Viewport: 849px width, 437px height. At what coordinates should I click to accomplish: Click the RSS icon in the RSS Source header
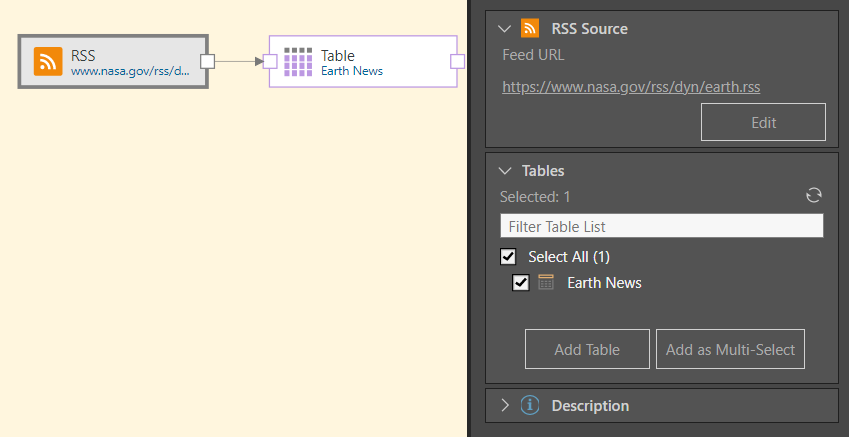point(531,29)
